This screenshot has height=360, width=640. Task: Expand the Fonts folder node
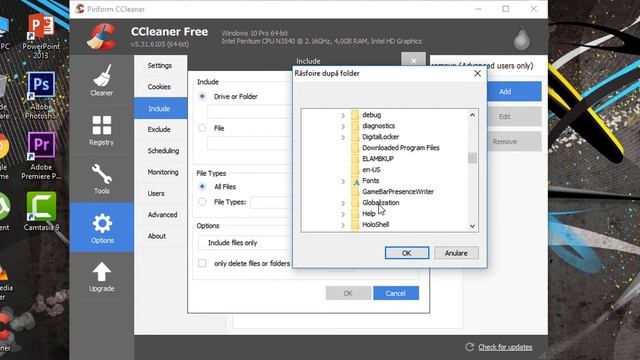[343, 181]
